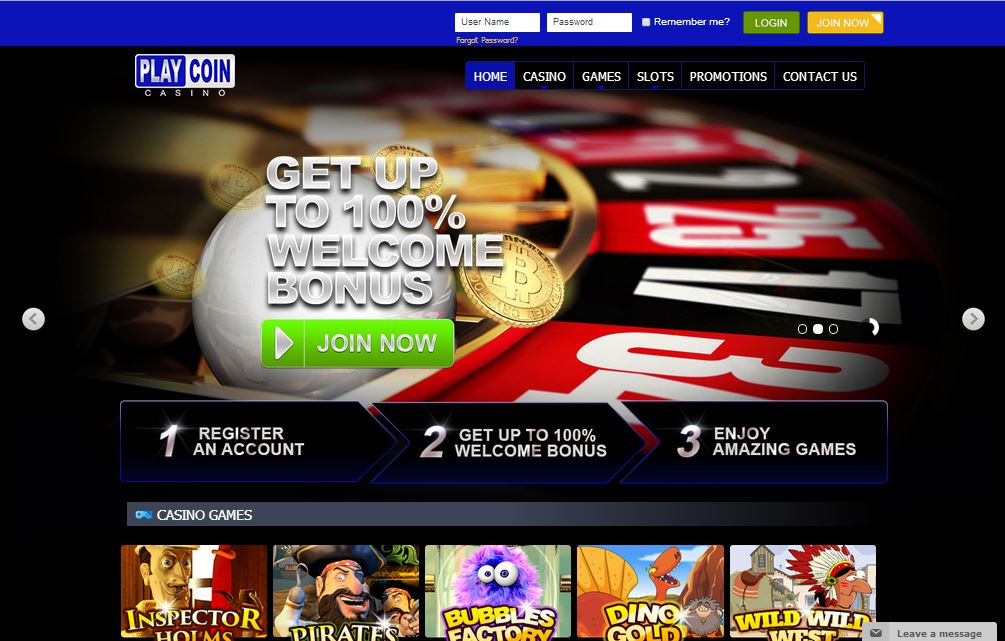Screen dimensions: 1005x641
Task: Click the game controller icon beside Casino Games
Action: (x=144, y=515)
